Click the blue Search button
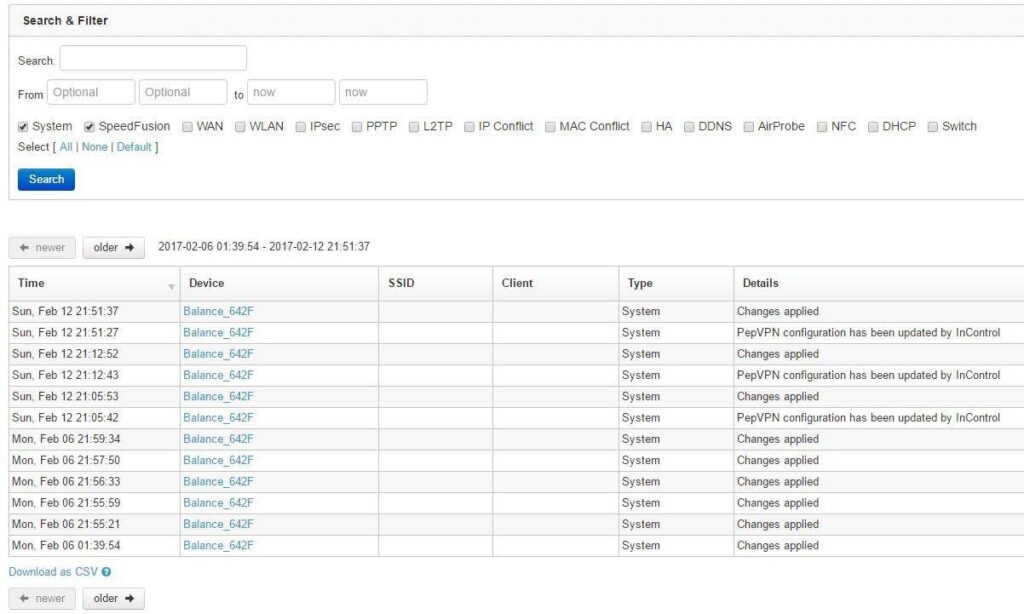 46,179
